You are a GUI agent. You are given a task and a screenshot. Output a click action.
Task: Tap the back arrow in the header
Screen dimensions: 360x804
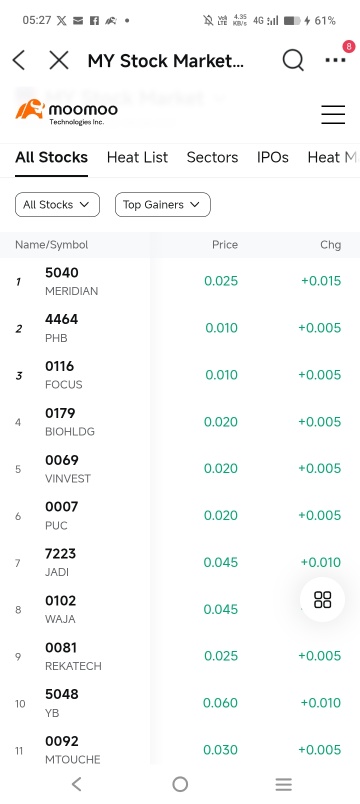pyautogui.click(x=19, y=61)
